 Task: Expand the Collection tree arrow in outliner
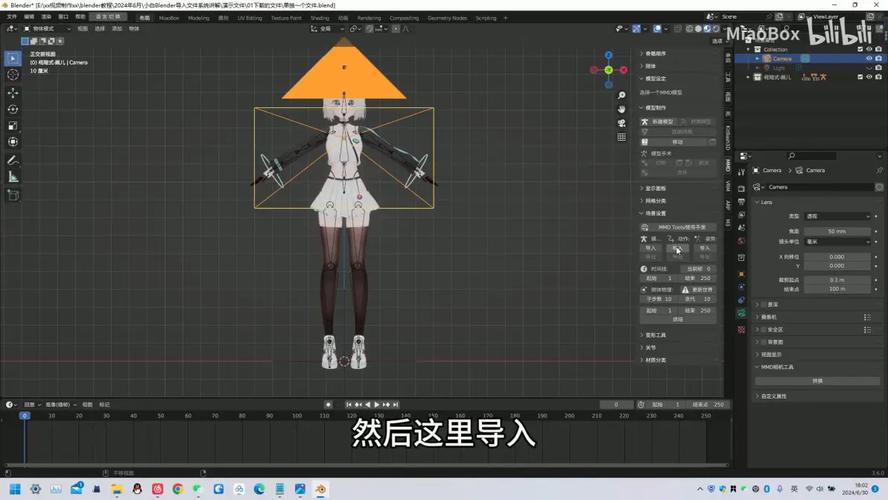coord(749,49)
